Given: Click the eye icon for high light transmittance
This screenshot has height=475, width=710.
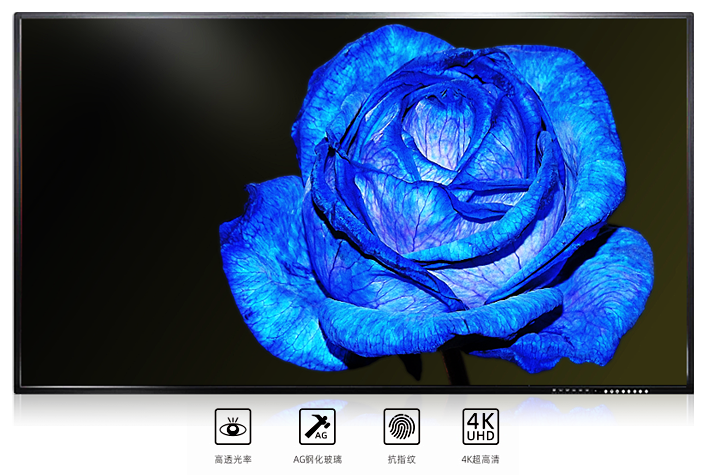Looking at the screenshot, I should (x=233, y=427).
